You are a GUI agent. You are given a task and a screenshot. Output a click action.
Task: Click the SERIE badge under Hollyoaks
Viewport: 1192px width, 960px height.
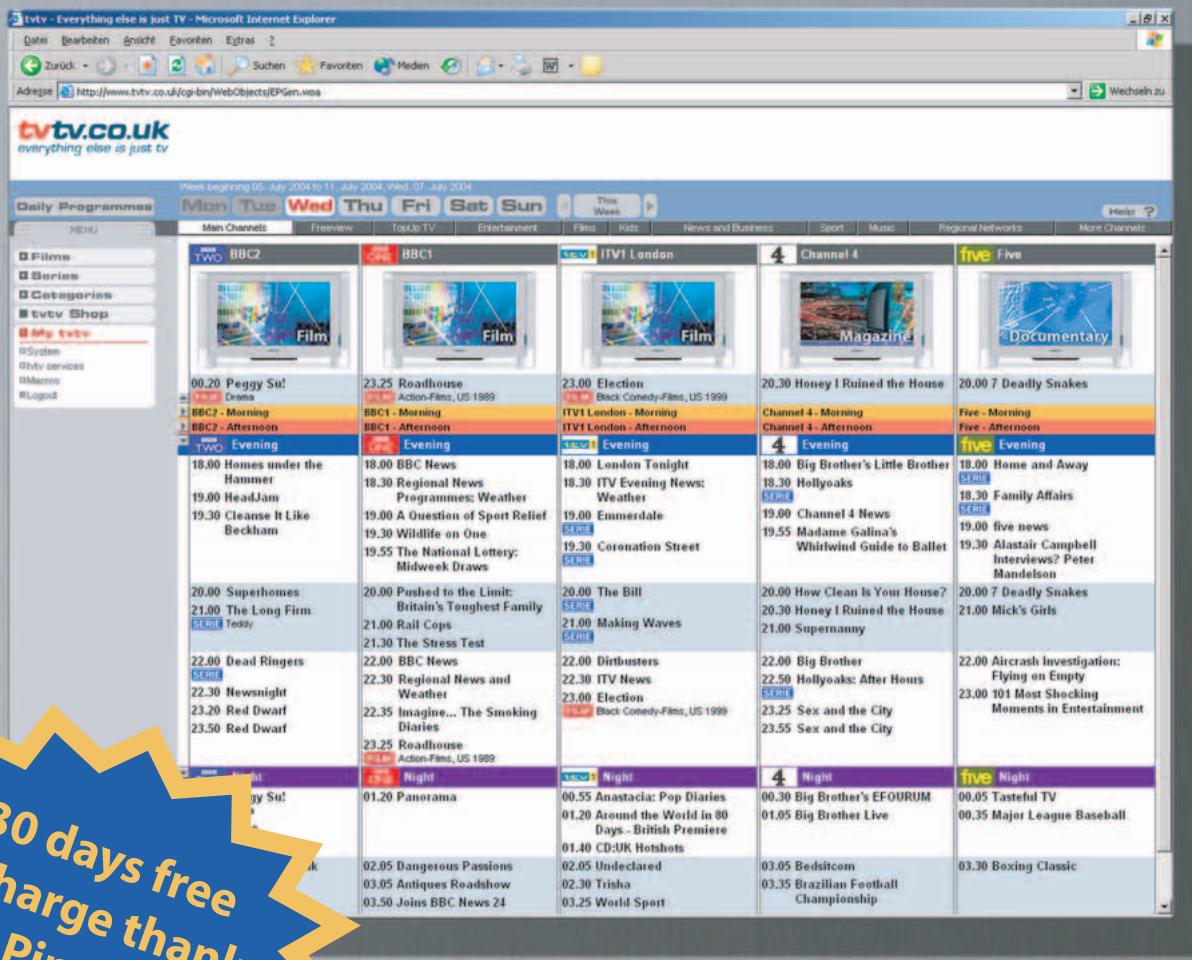(776, 496)
